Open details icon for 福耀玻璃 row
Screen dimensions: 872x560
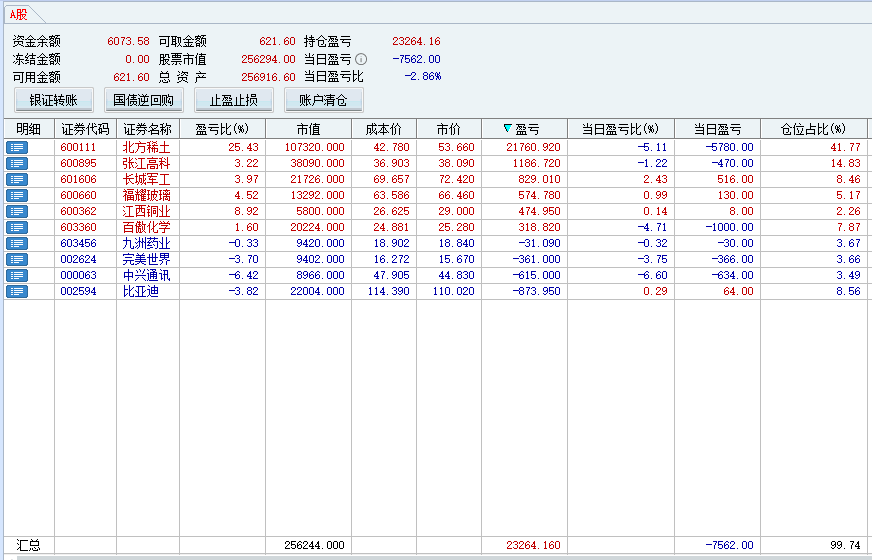coord(17,195)
